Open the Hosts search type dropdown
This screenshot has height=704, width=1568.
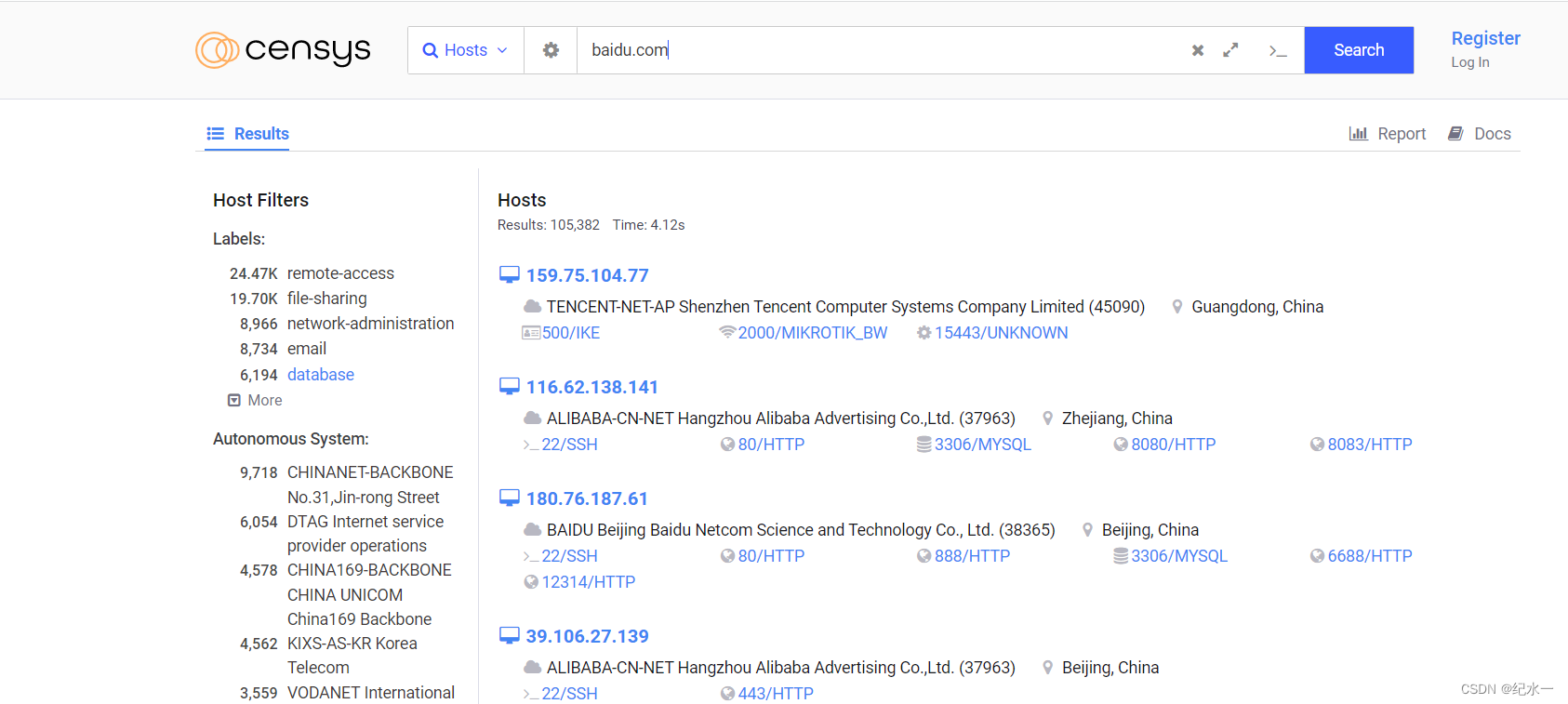click(465, 50)
